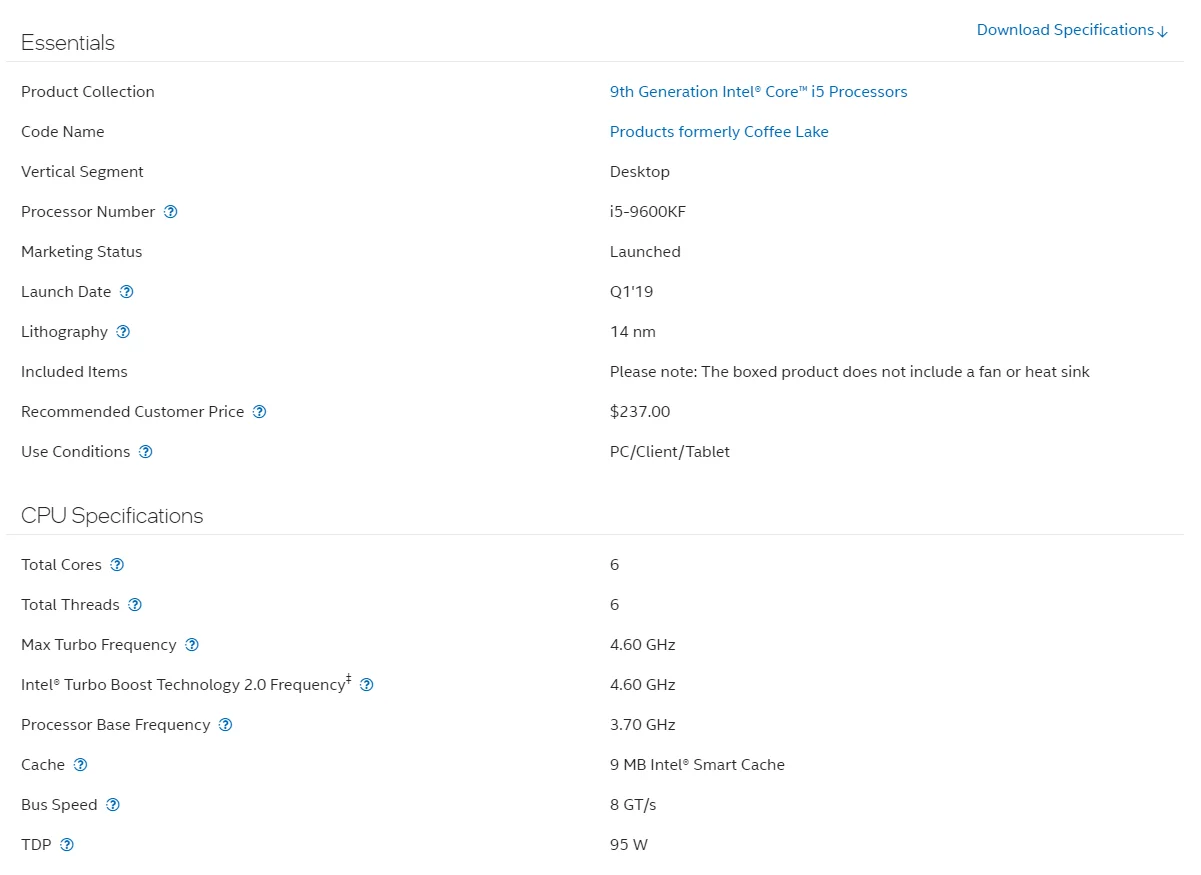The width and height of the screenshot is (1201, 875).
Task: Click the Code Name label
Action: click(x=63, y=132)
